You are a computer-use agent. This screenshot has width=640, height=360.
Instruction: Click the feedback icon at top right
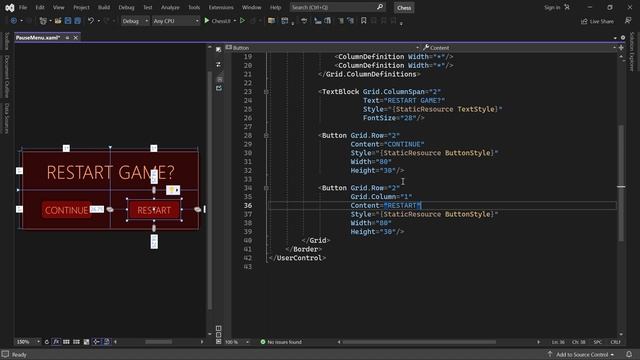628,21
